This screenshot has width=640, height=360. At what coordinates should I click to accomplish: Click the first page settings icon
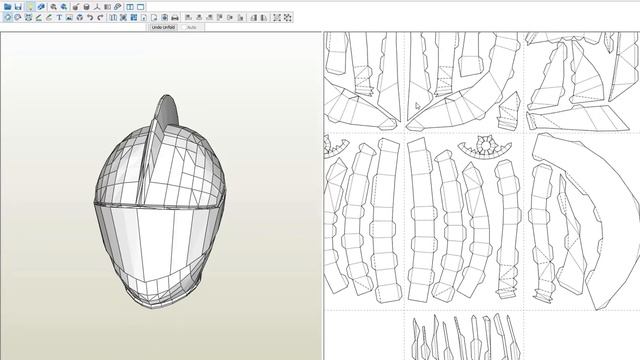pyautogui.click(x=144, y=18)
